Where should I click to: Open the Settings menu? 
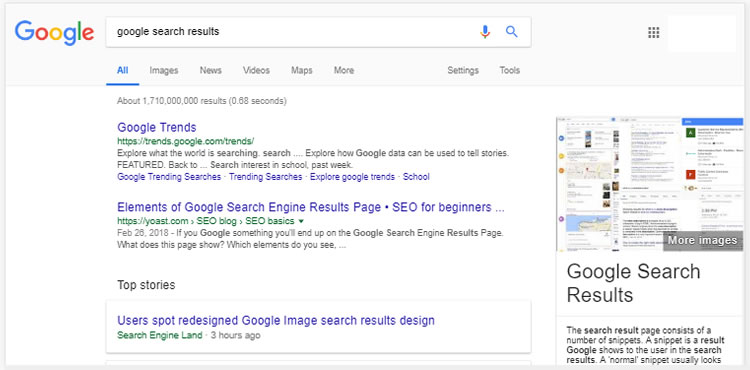463,70
